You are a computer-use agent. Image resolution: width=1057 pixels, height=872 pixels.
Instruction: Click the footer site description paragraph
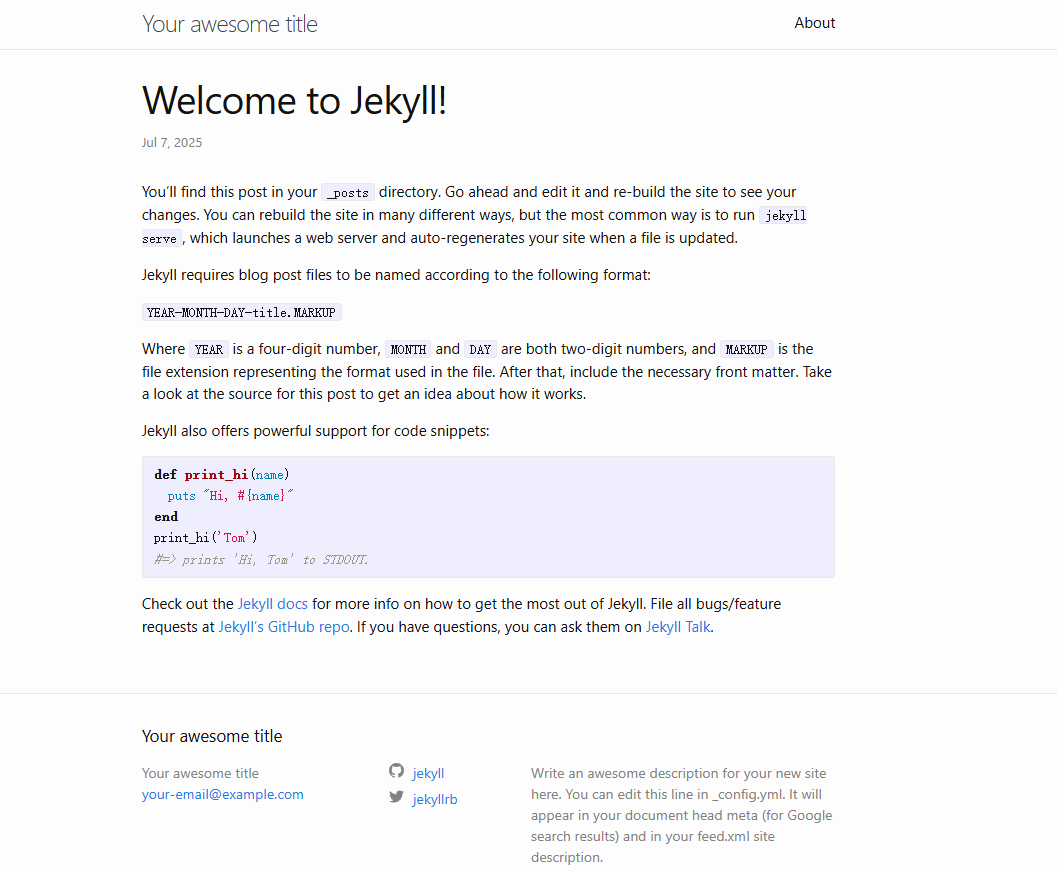coord(681,815)
